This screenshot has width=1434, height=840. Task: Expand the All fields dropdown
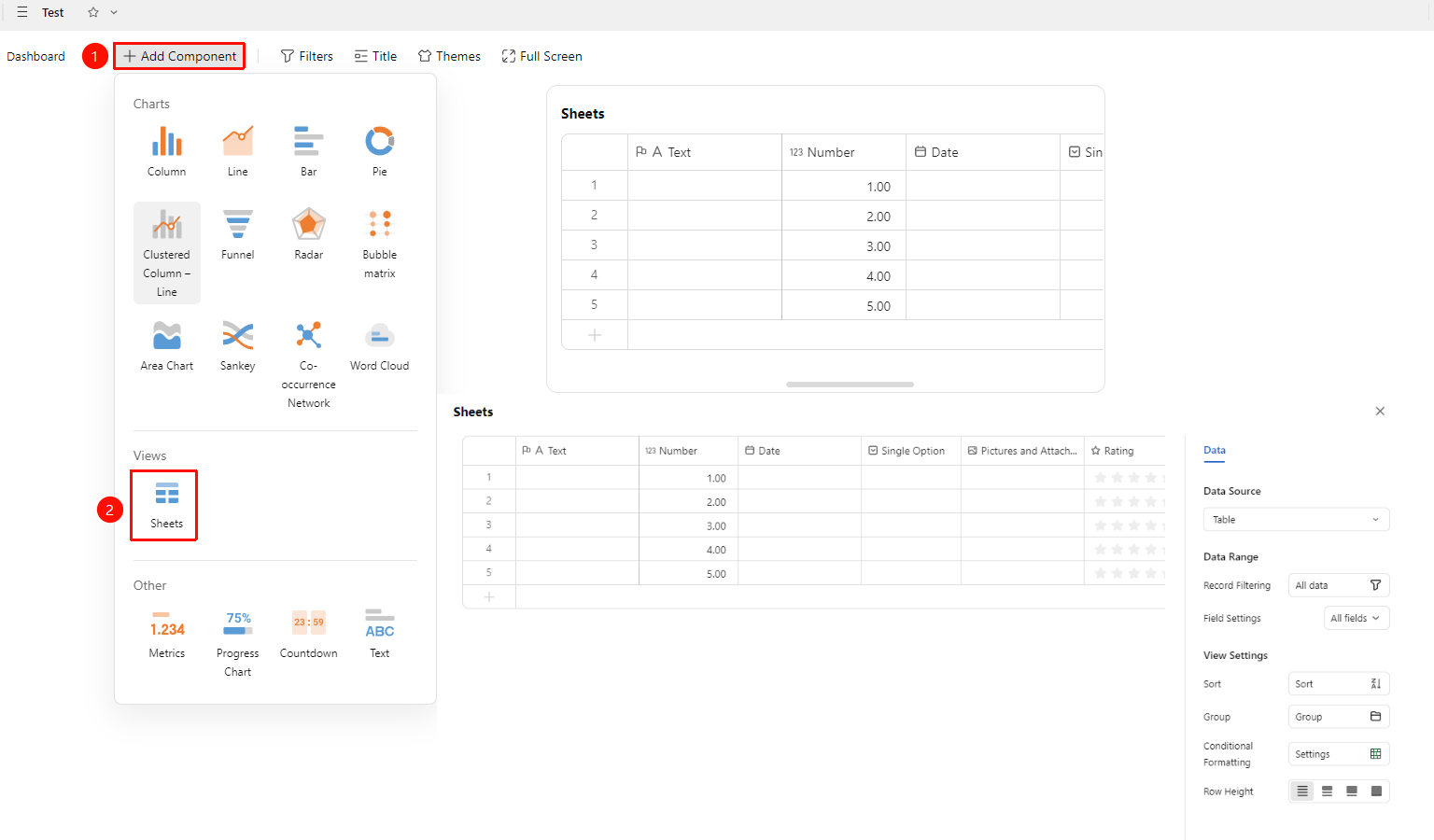click(x=1357, y=618)
